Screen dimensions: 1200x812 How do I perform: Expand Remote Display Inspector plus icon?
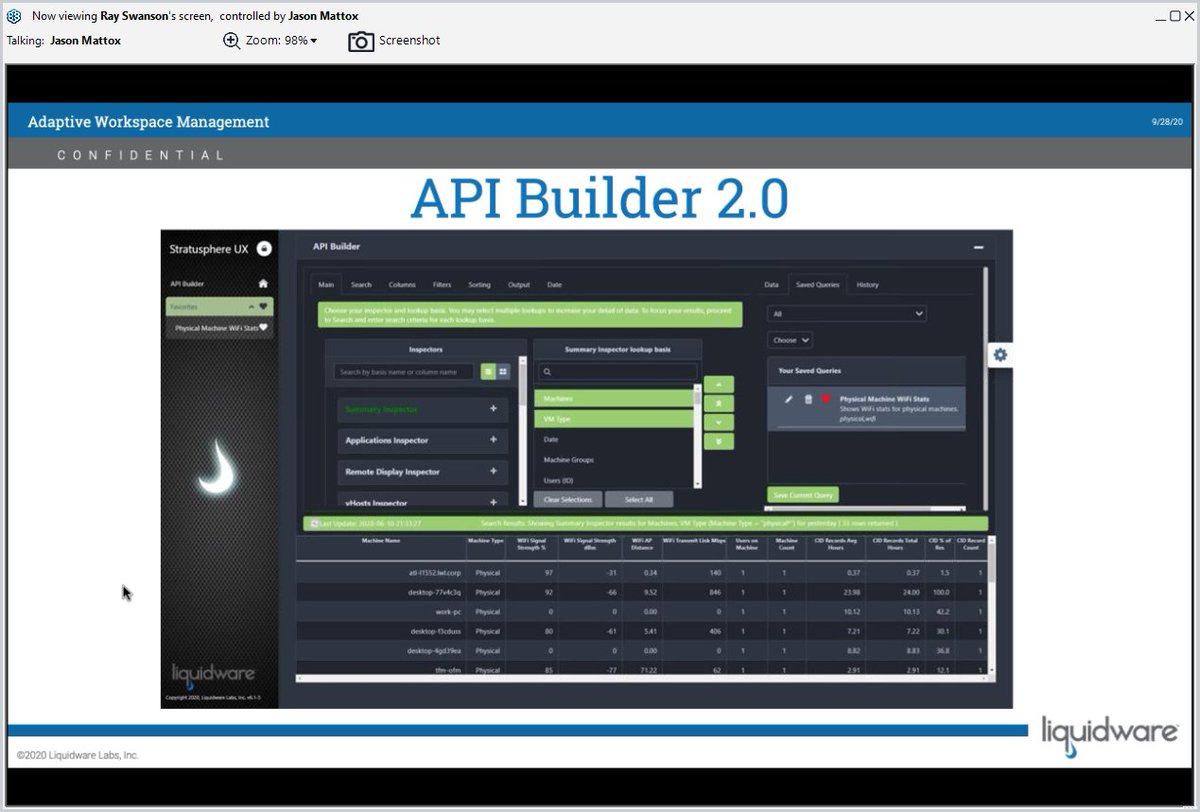pyautogui.click(x=493, y=471)
